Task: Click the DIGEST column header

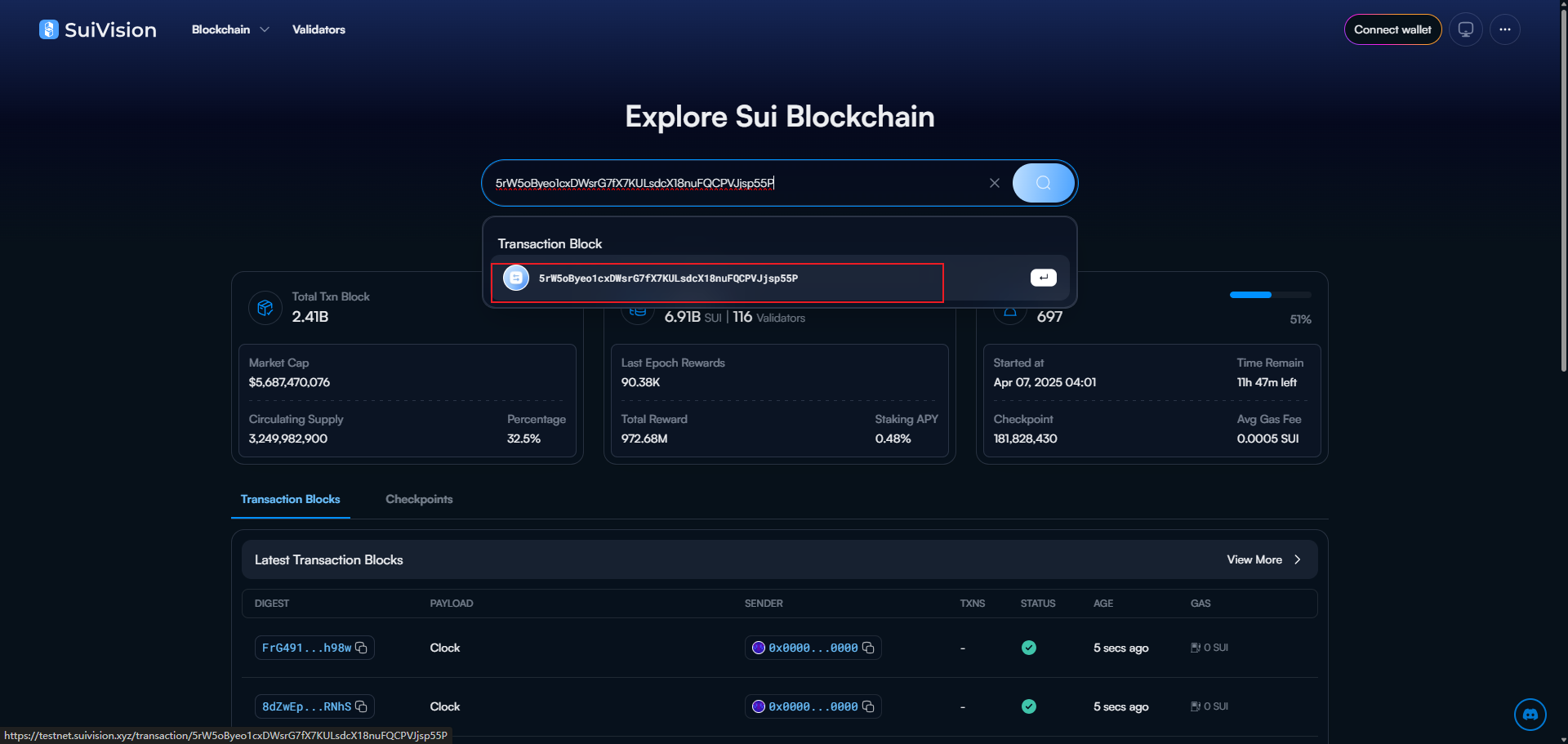Action: [272, 604]
